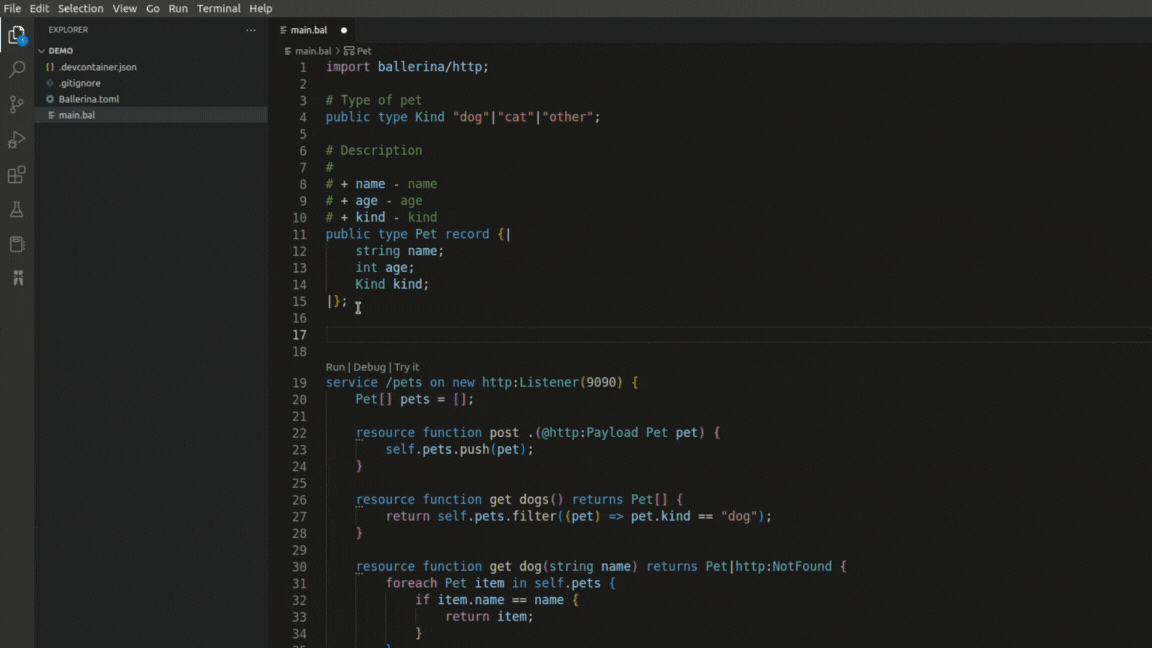Screen dimensions: 1152x648
Task: Click the '# + name - name' comment
Action: [381, 184]
